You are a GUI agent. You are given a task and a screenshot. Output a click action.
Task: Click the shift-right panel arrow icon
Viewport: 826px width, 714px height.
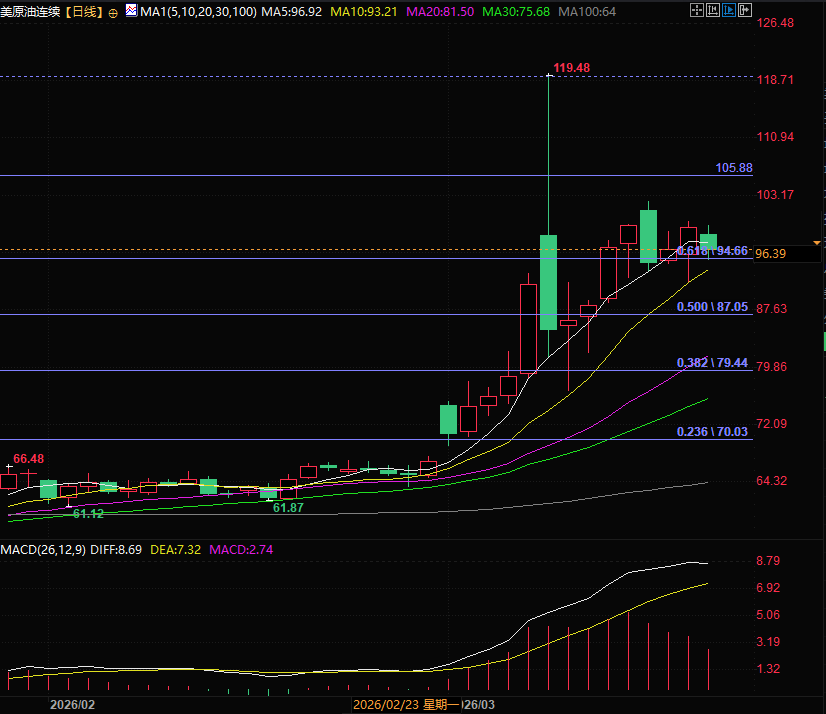(x=745, y=10)
